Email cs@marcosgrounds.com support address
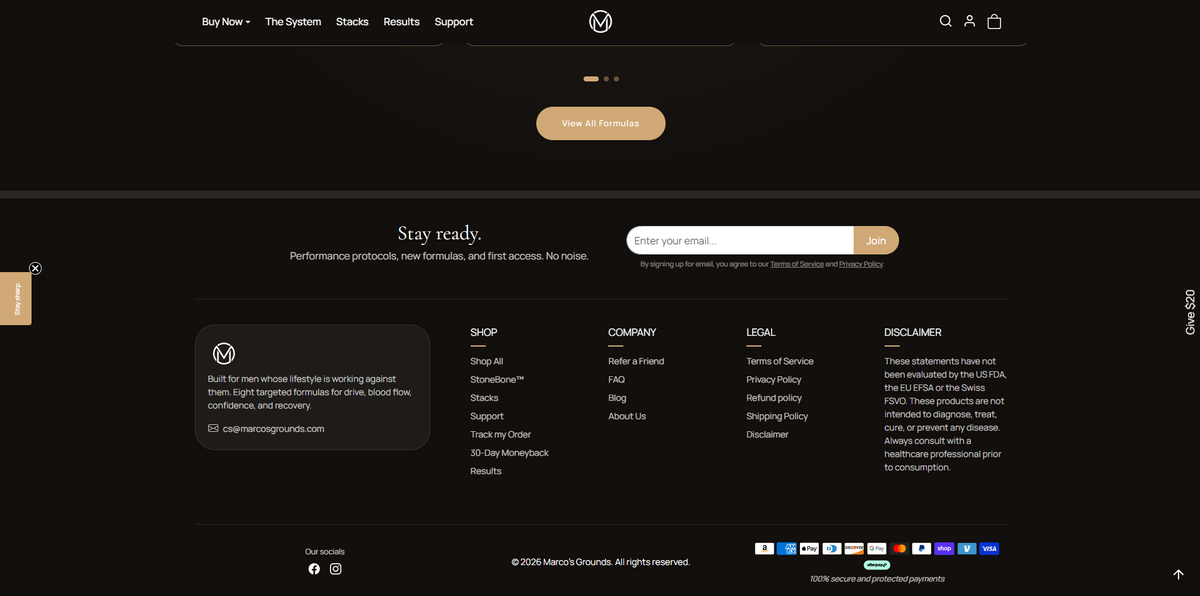The width and height of the screenshot is (1200, 596). [x=273, y=428]
